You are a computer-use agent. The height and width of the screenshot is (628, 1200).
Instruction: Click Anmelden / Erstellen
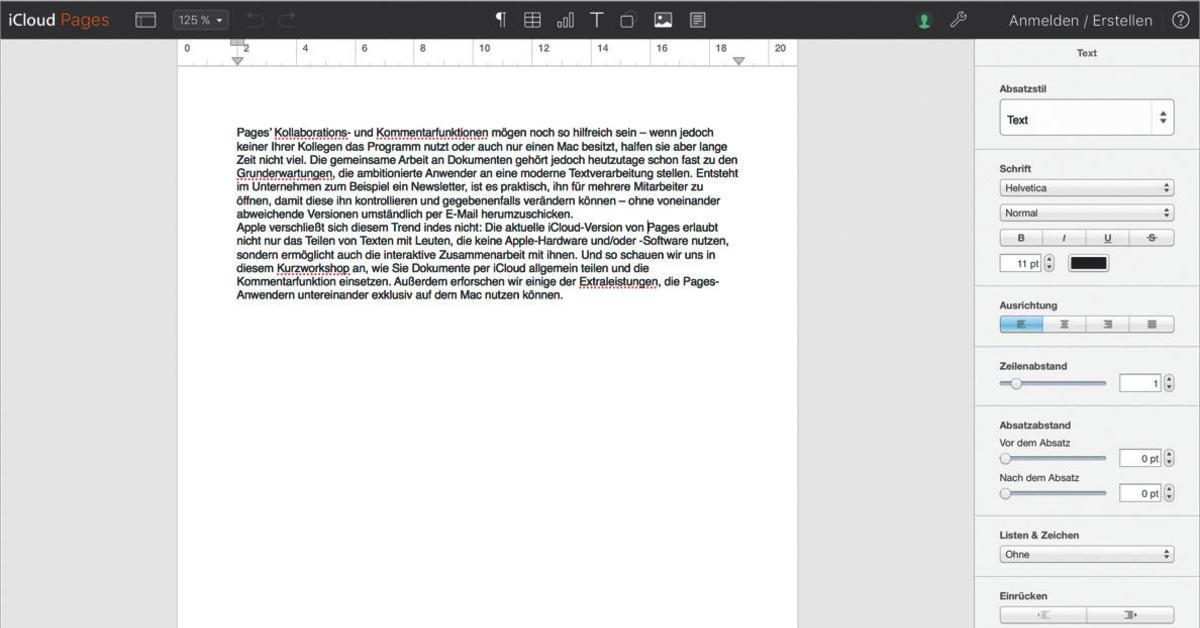[1080, 20]
